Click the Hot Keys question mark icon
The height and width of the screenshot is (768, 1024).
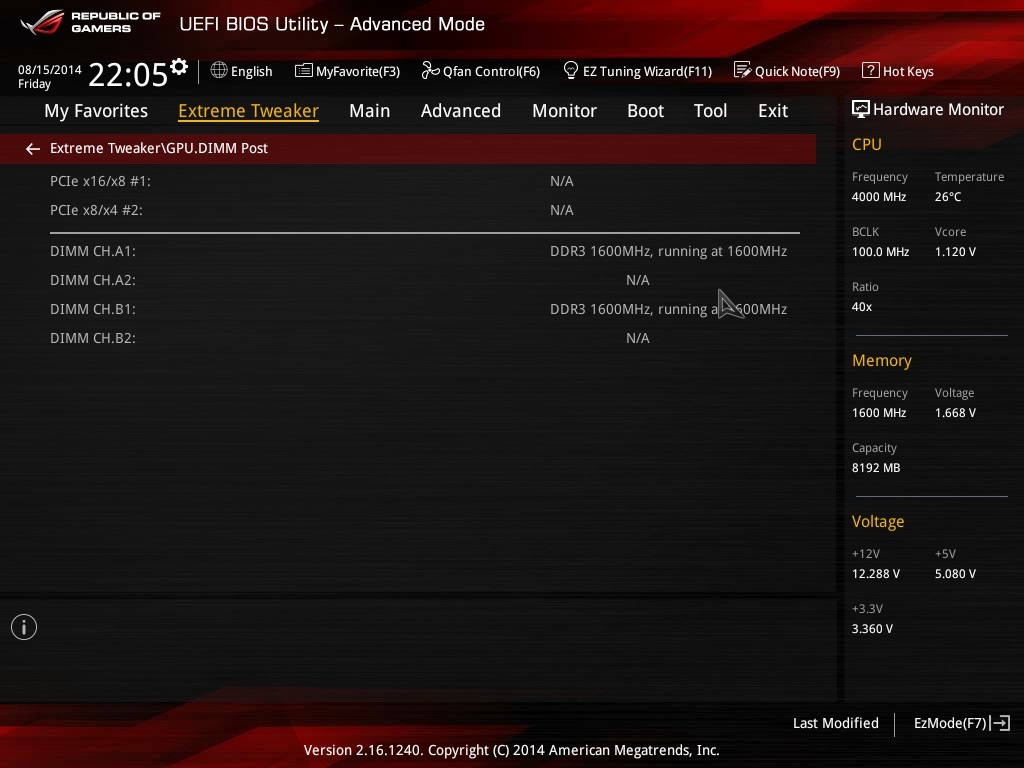click(x=871, y=70)
